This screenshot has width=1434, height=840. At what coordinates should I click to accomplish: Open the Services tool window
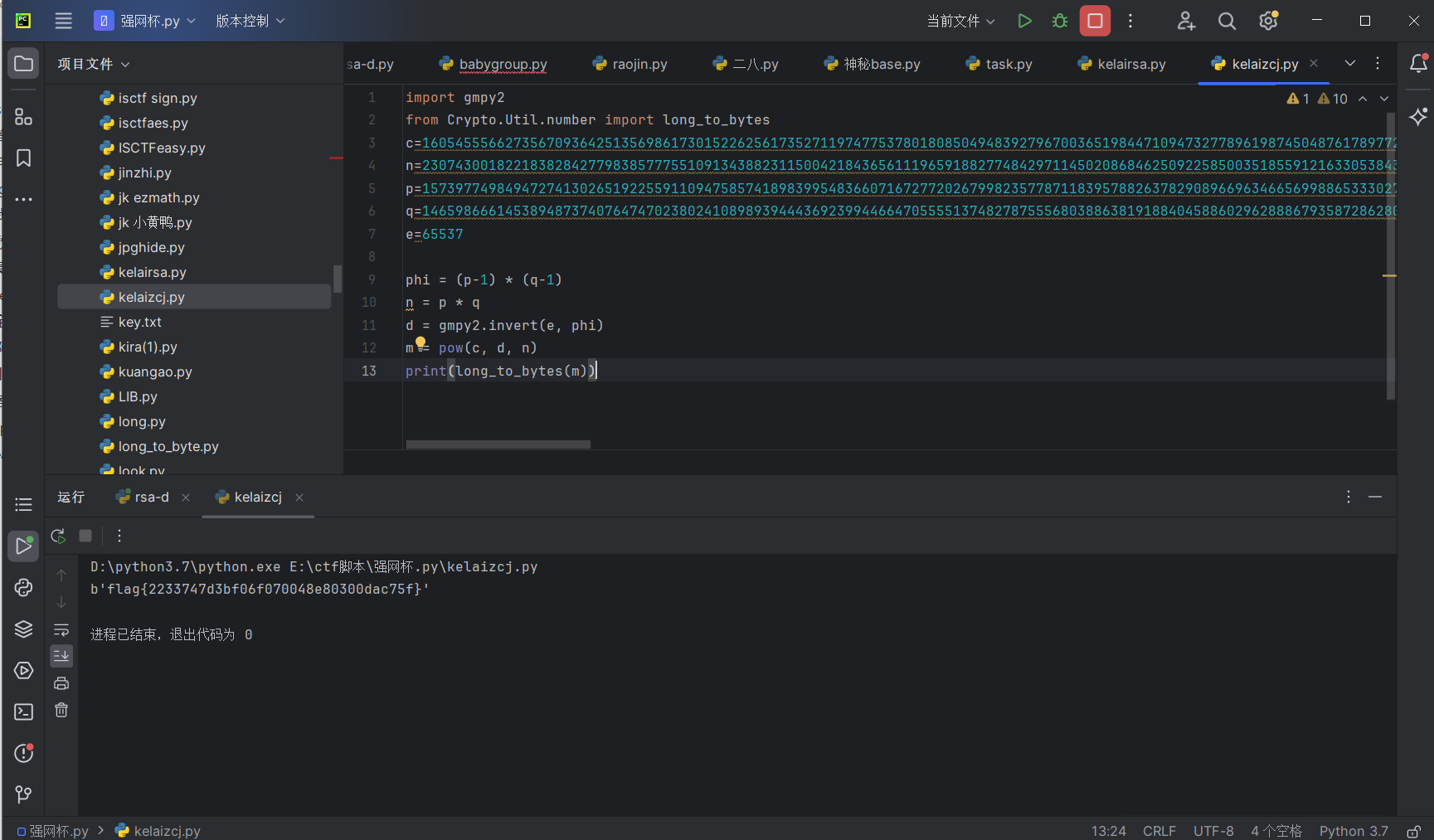[x=23, y=670]
